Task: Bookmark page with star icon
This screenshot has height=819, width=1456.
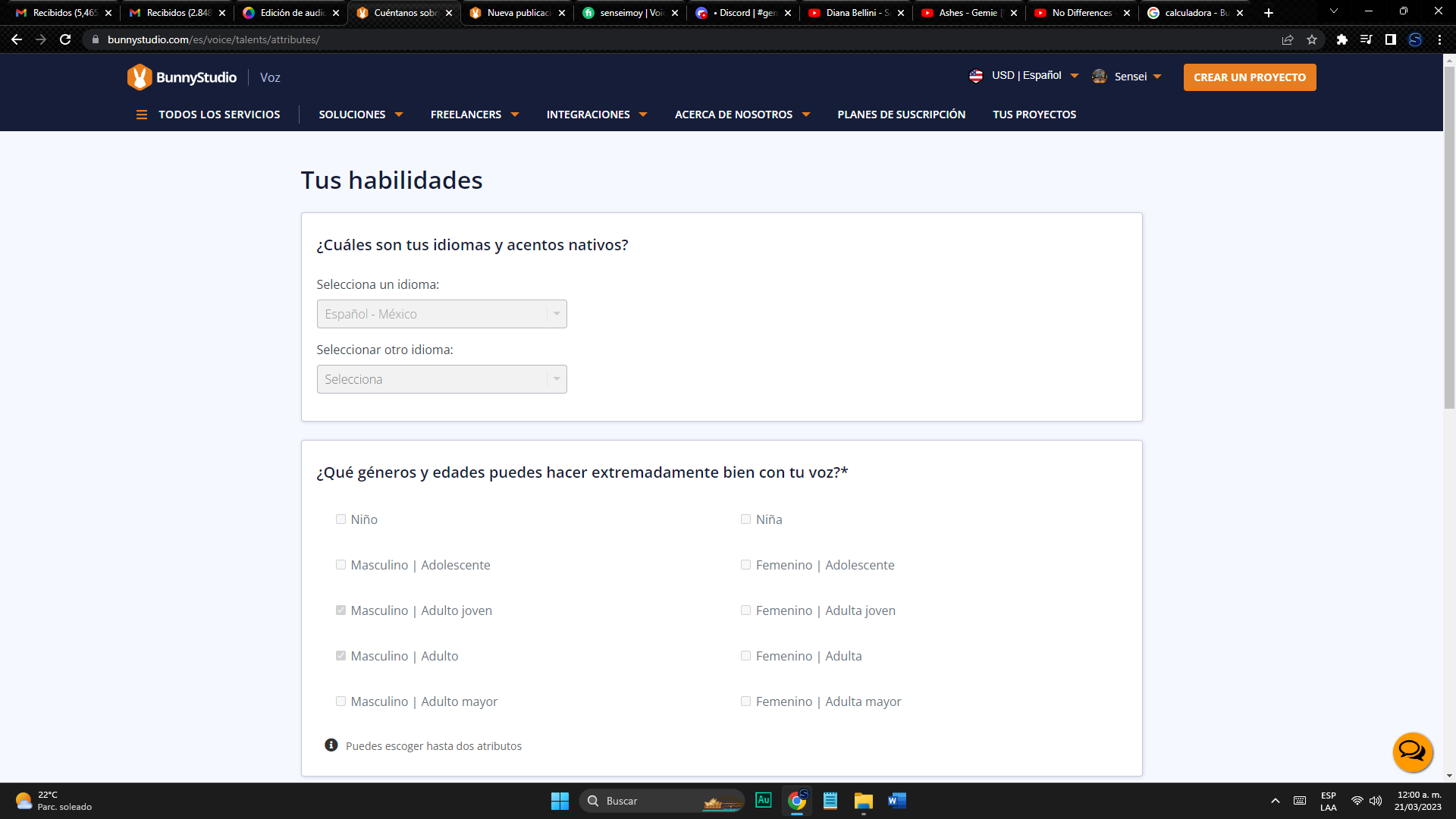Action: tap(1312, 39)
